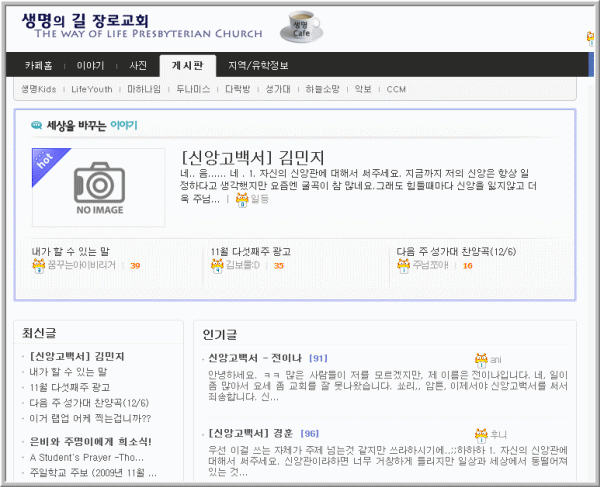Click the 최신글 section heading
This screenshot has height=487, width=600.
pos(39,333)
